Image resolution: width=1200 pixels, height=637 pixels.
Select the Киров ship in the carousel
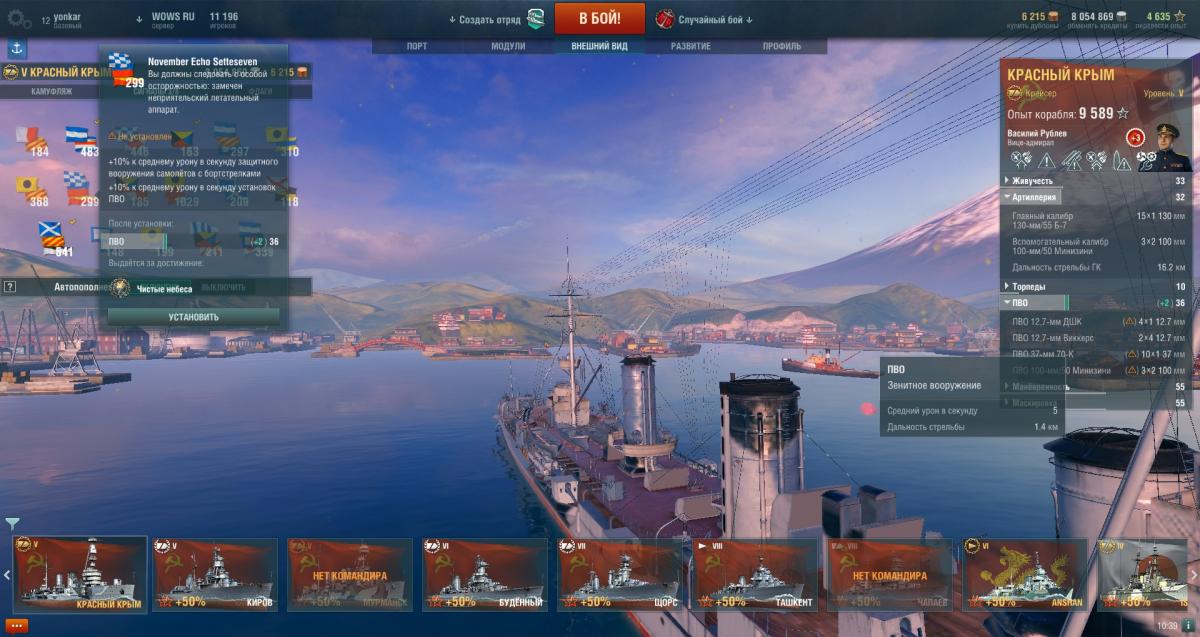[214, 575]
